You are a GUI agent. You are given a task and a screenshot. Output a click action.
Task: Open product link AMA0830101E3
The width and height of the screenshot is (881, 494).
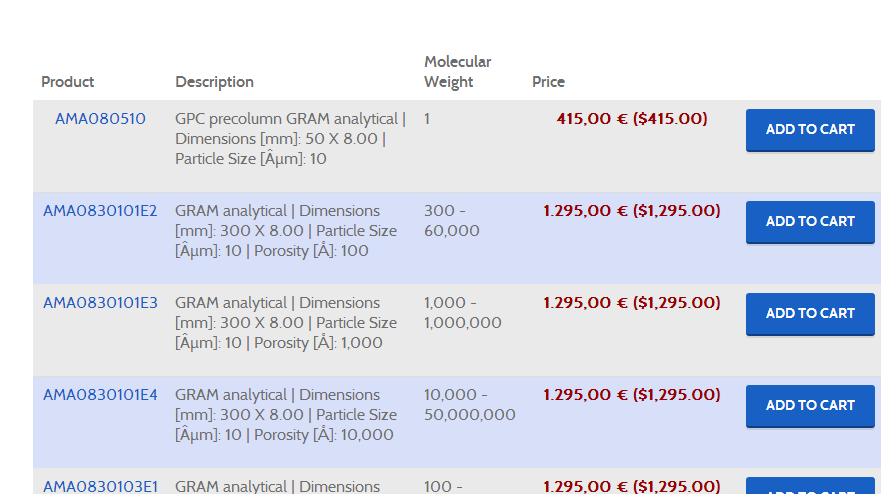(100, 303)
